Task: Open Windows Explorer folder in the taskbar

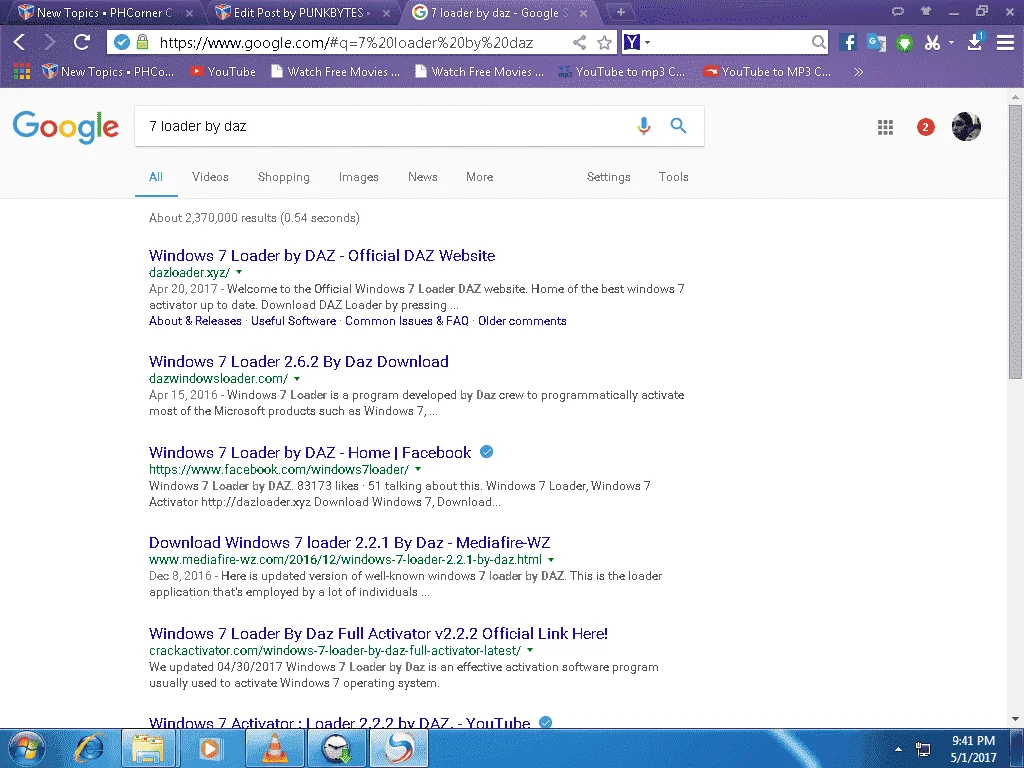Action: [148, 748]
